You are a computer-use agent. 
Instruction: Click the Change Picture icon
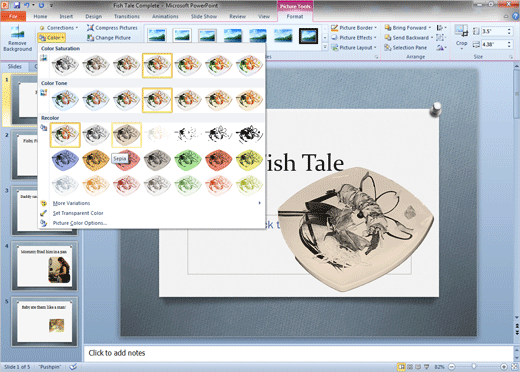click(x=90, y=38)
